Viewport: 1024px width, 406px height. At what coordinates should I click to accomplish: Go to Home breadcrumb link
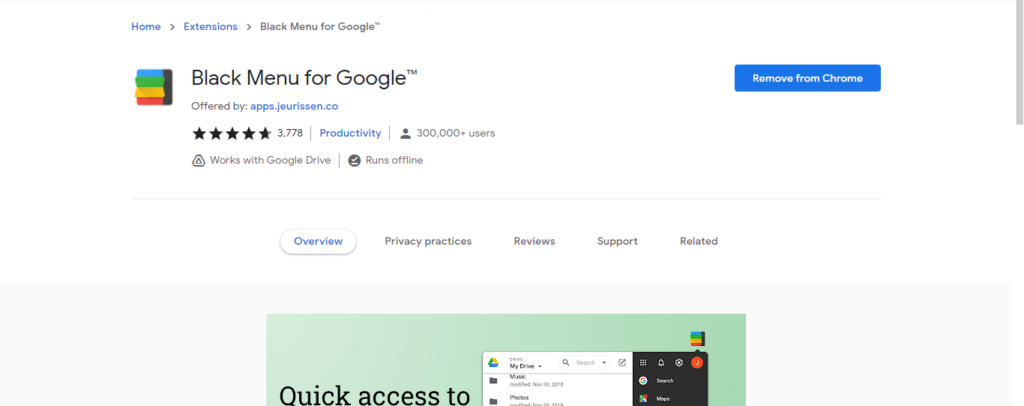click(x=146, y=27)
